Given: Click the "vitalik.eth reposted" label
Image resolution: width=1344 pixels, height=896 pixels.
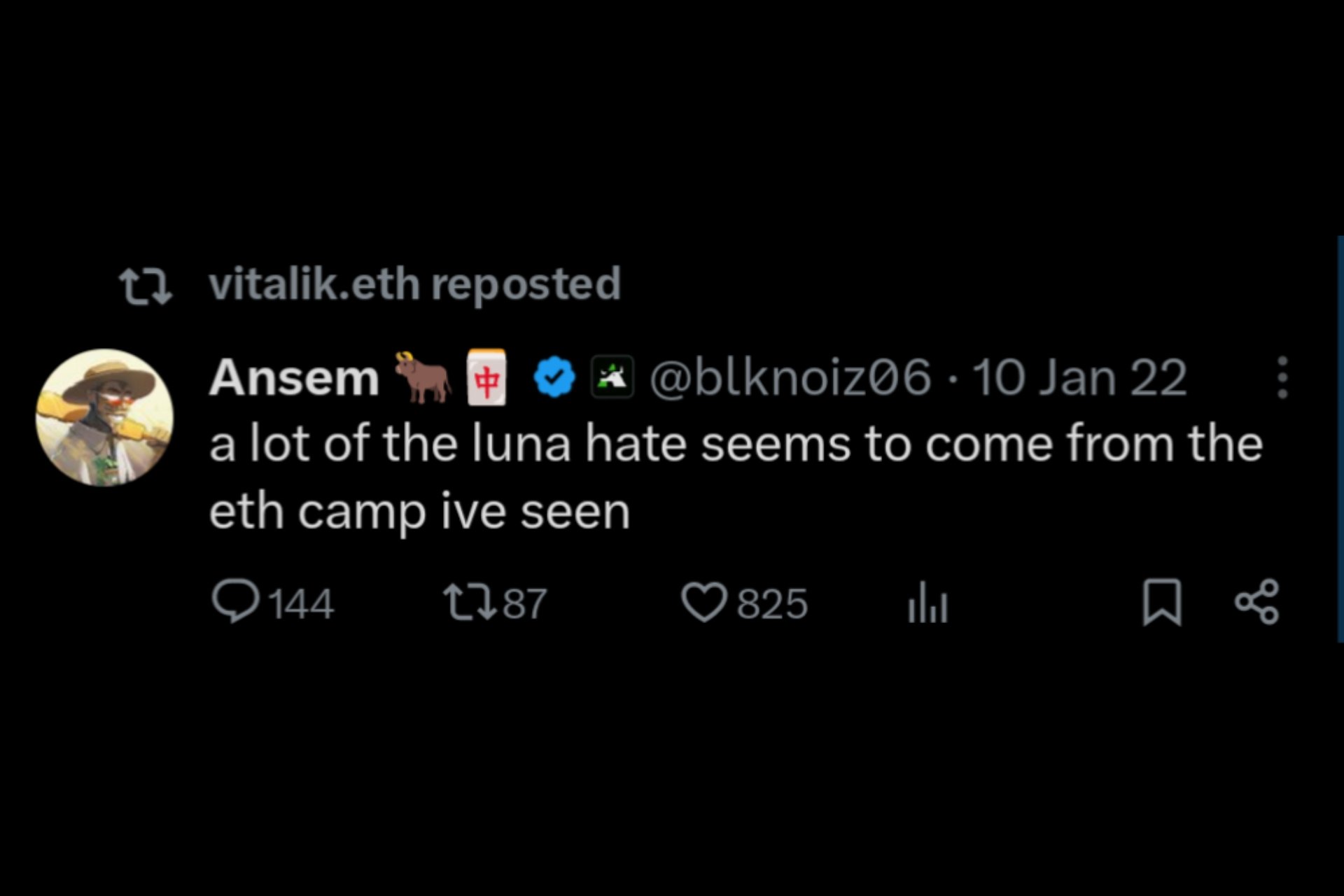Looking at the screenshot, I should (414, 284).
